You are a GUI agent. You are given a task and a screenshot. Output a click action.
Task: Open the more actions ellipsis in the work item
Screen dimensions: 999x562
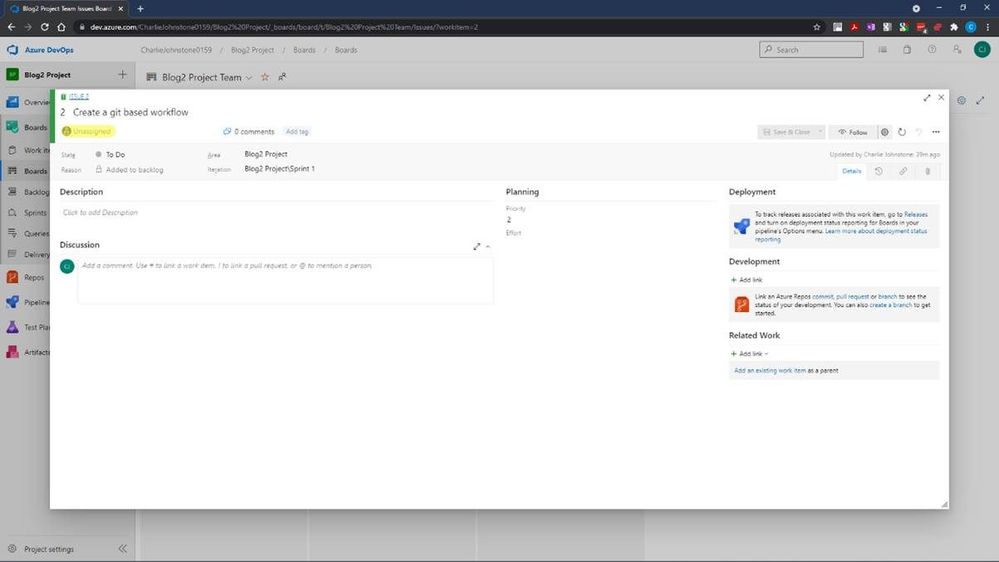(935, 132)
